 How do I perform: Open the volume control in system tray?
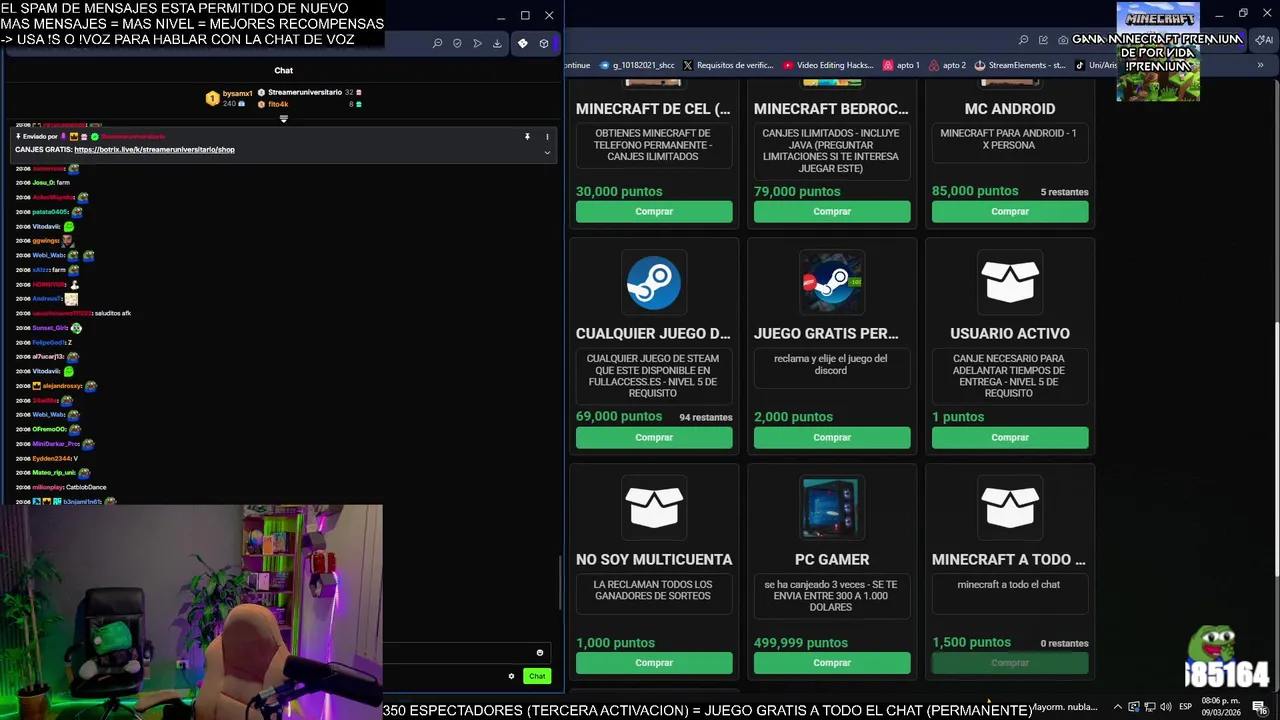[x=1166, y=707]
